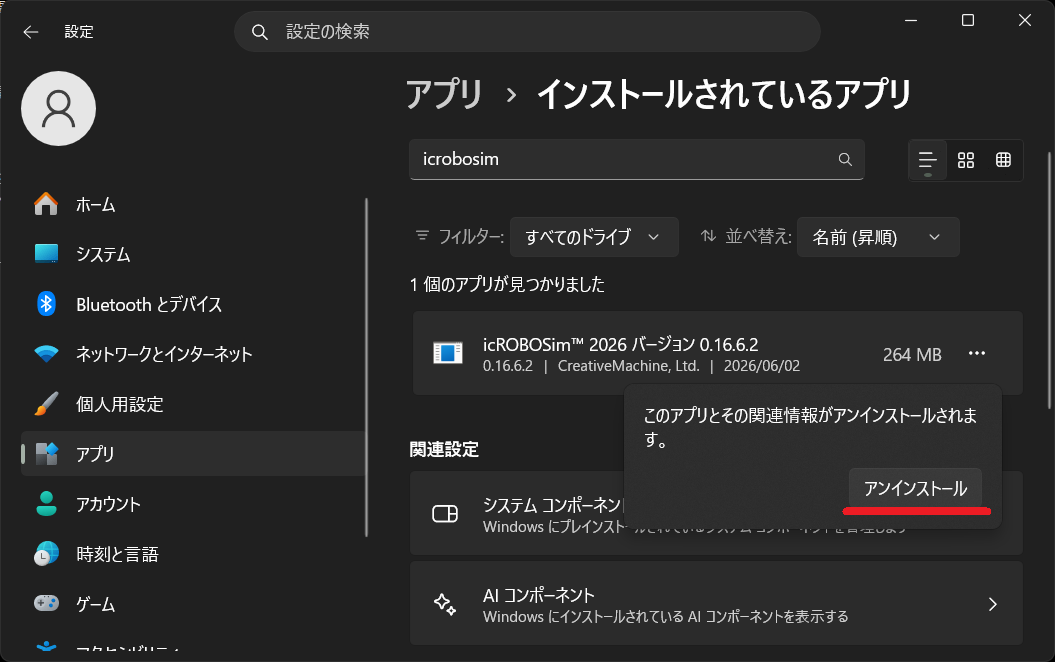Open ゲーム settings
This screenshot has height=662, width=1055.
pyautogui.click(x=192, y=603)
